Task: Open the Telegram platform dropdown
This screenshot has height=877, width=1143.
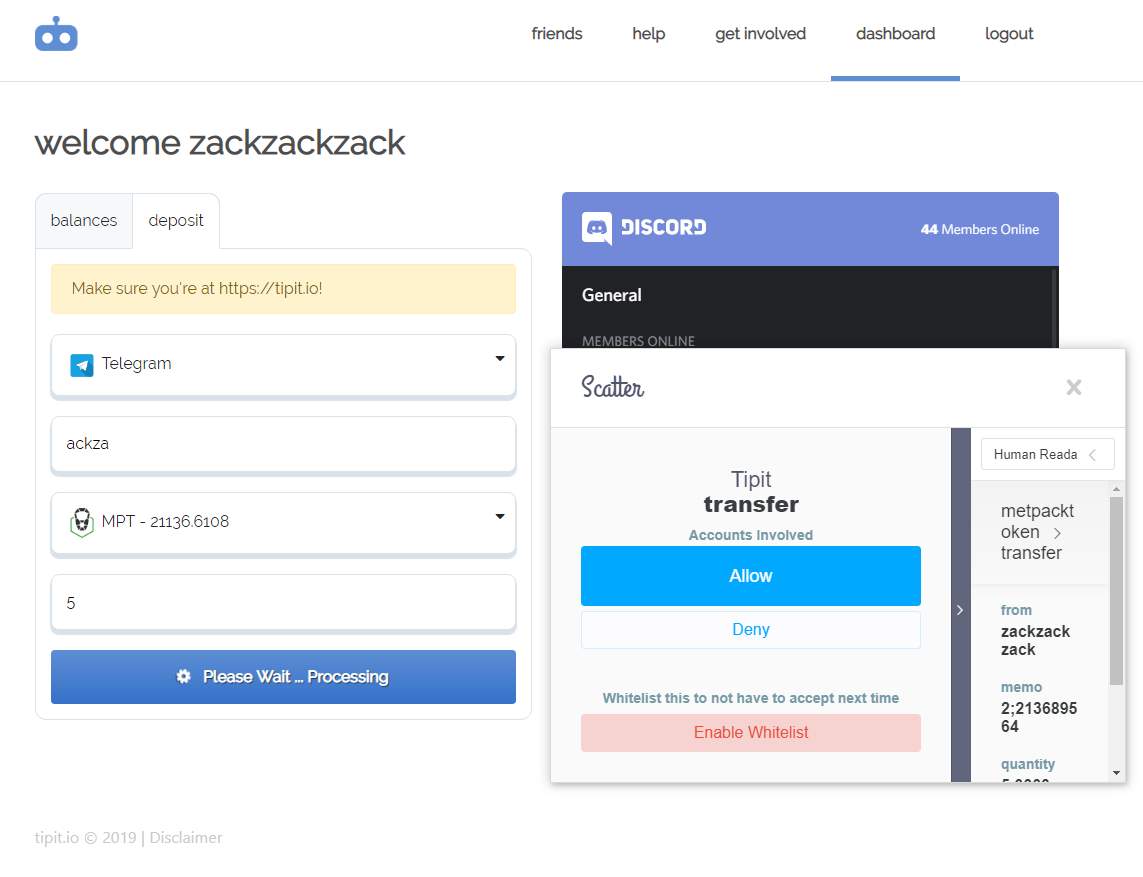Action: [x=283, y=365]
